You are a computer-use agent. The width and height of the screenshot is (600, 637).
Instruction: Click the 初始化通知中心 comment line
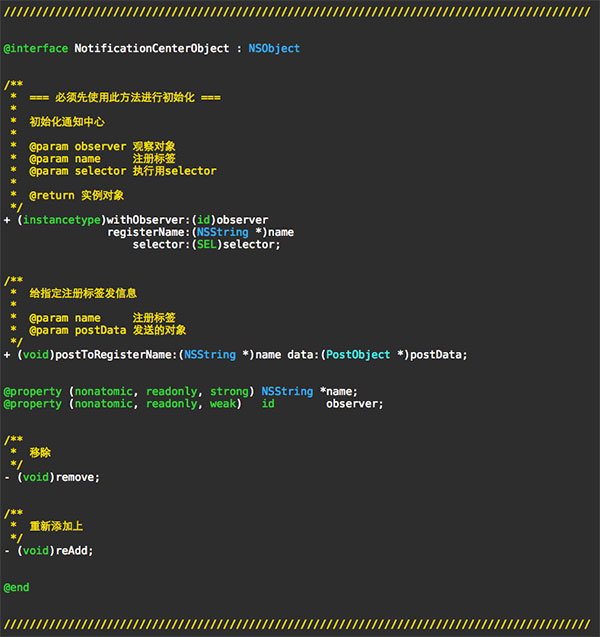pyautogui.click(x=67, y=121)
